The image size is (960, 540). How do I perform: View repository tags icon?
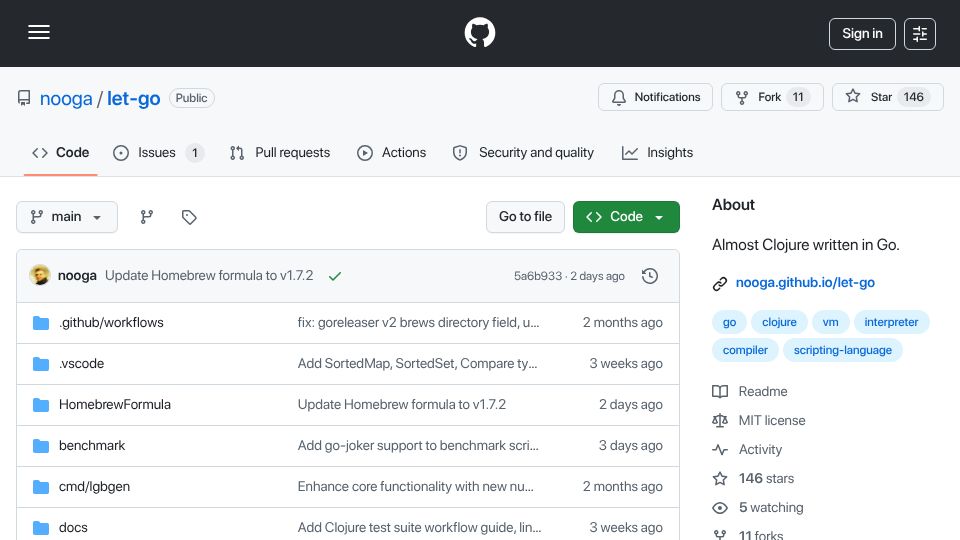tap(189, 217)
